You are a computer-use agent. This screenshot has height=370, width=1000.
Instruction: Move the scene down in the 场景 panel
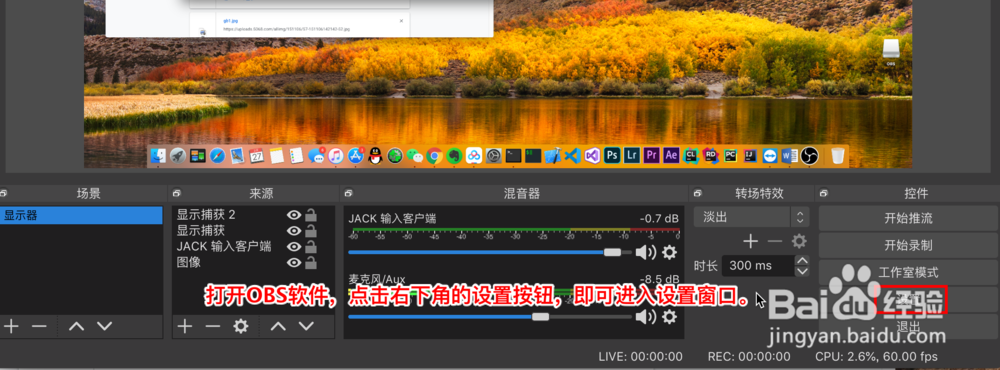click(105, 327)
